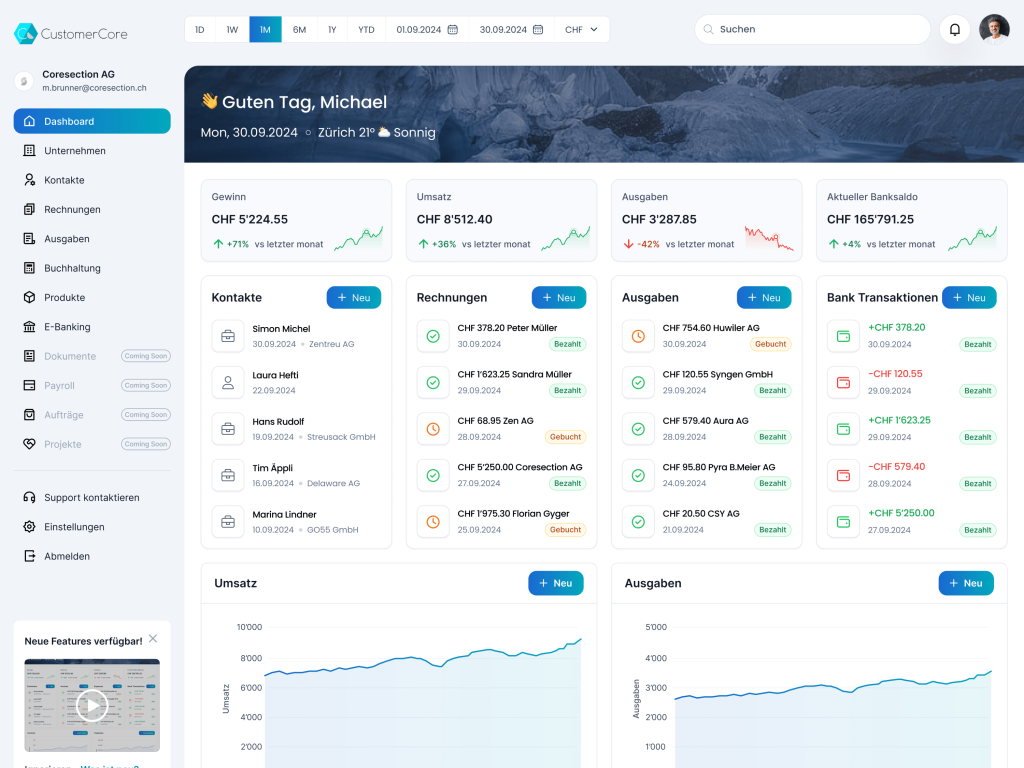The height and width of the screenshot is (768, 1024).
Task: Select the 1M time range
Action: tap(265, 29)
